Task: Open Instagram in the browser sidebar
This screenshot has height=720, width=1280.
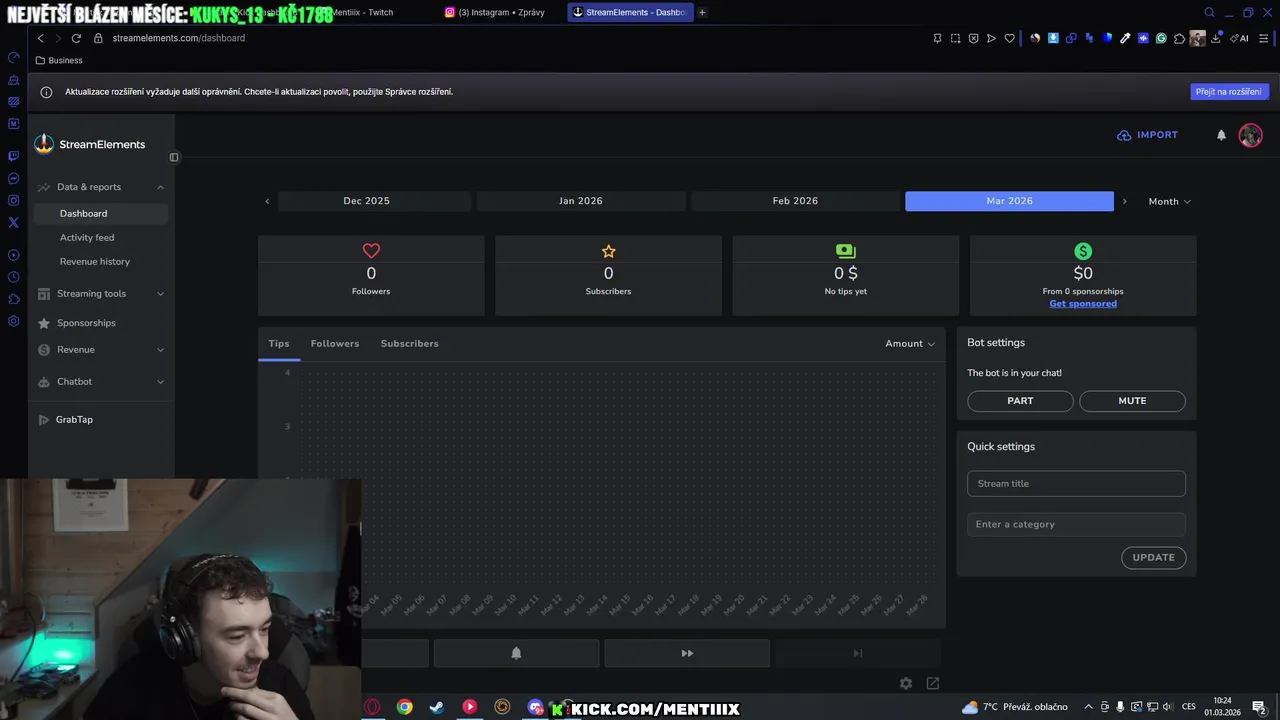Action: [x=14, y=200]
